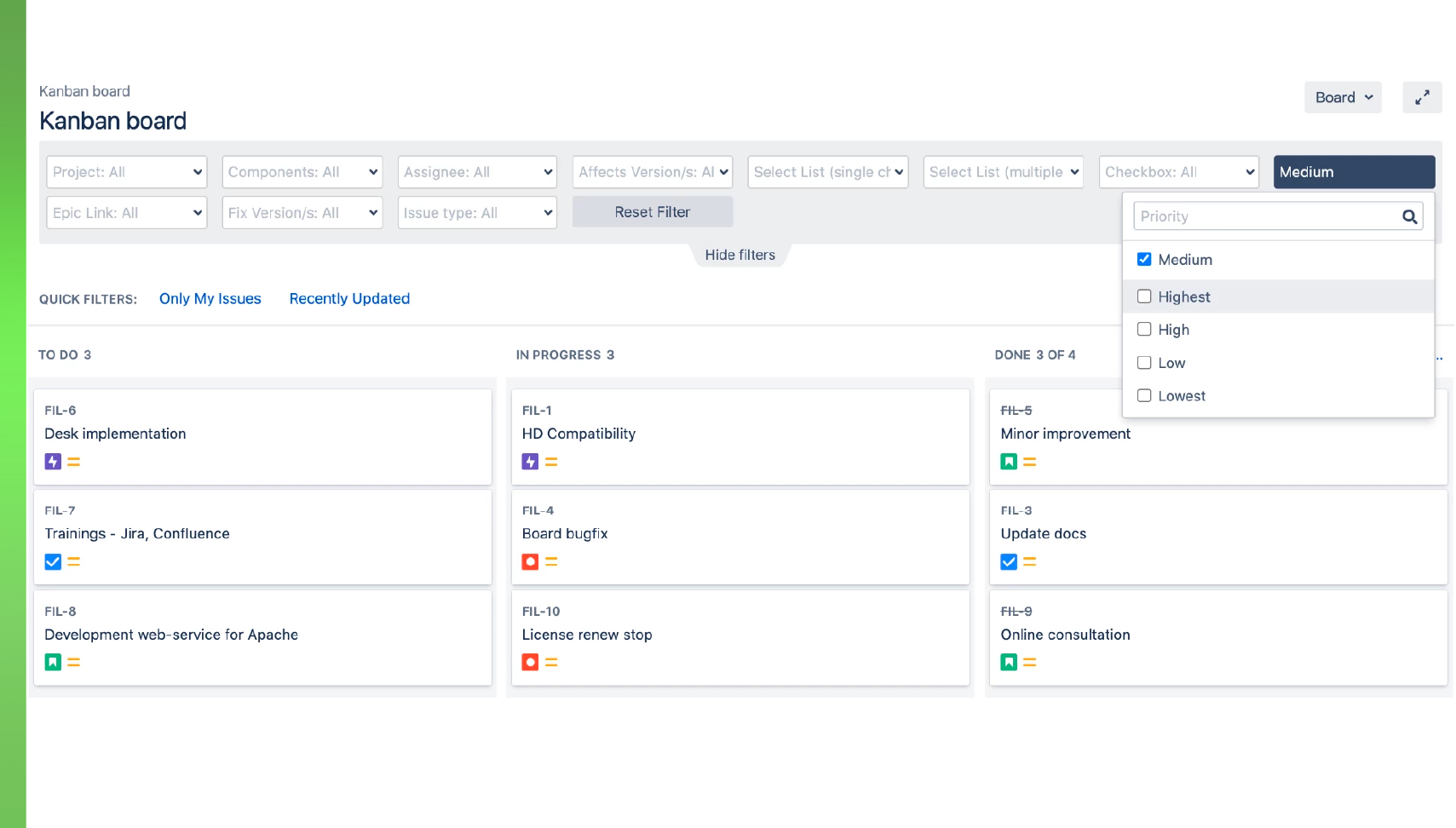Open the Board menu dropdown
This screenshot has width=1456, height=828.
(1342, 98)
